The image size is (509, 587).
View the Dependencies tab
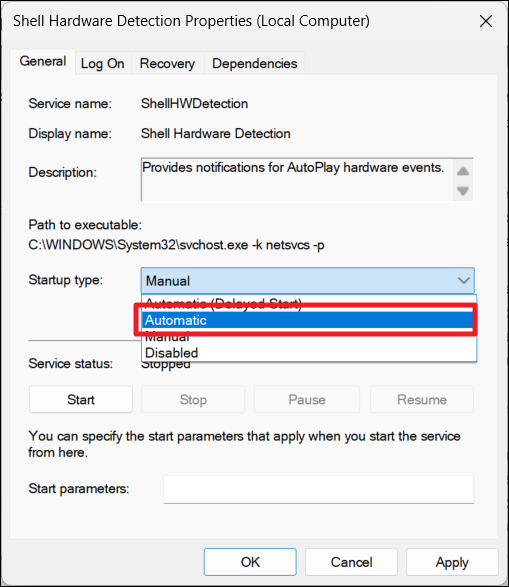pyautogui.click(x=254, y=64)
